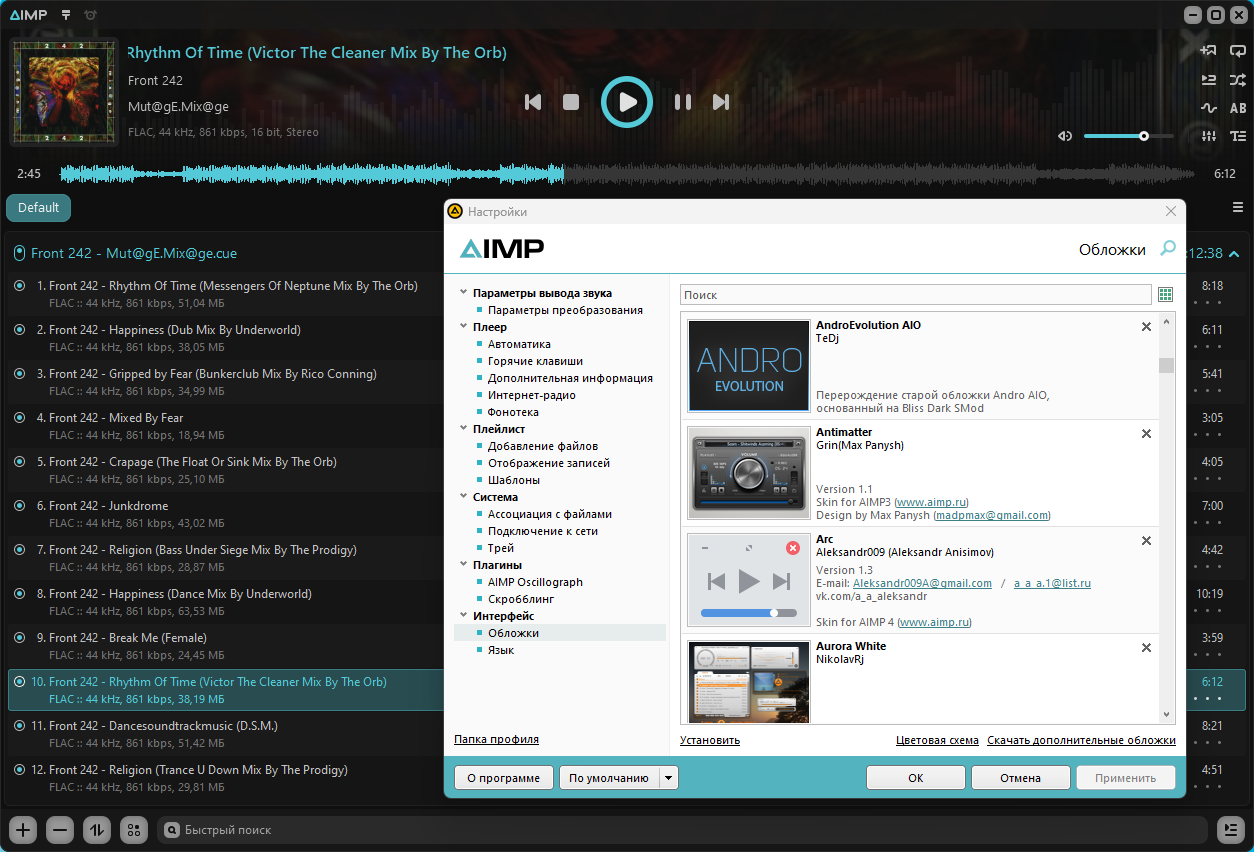Add files with the plus button

24,829
